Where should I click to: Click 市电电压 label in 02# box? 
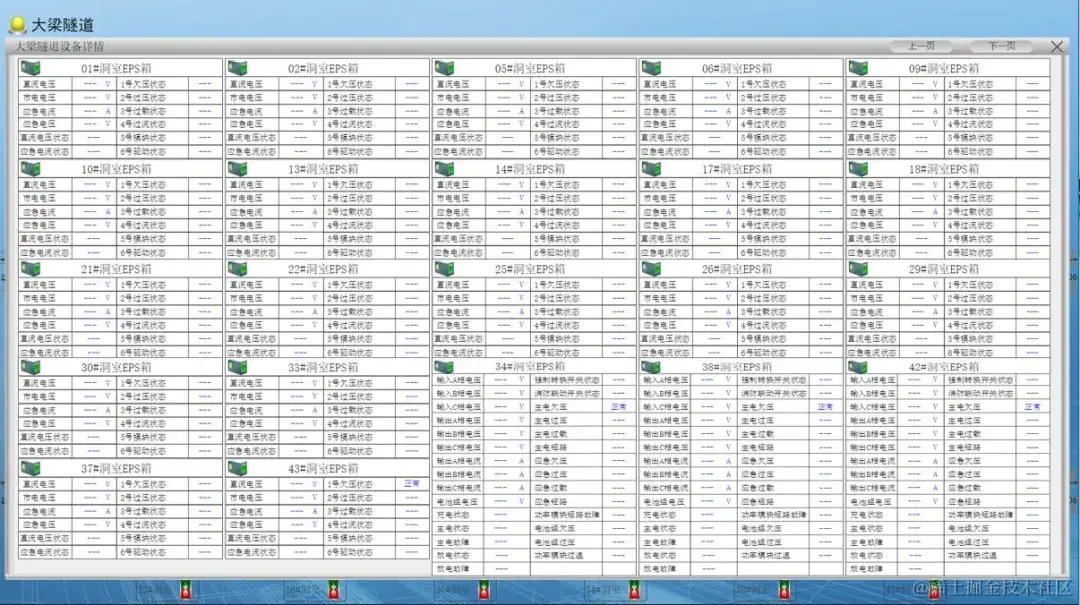tap(246, 98)
